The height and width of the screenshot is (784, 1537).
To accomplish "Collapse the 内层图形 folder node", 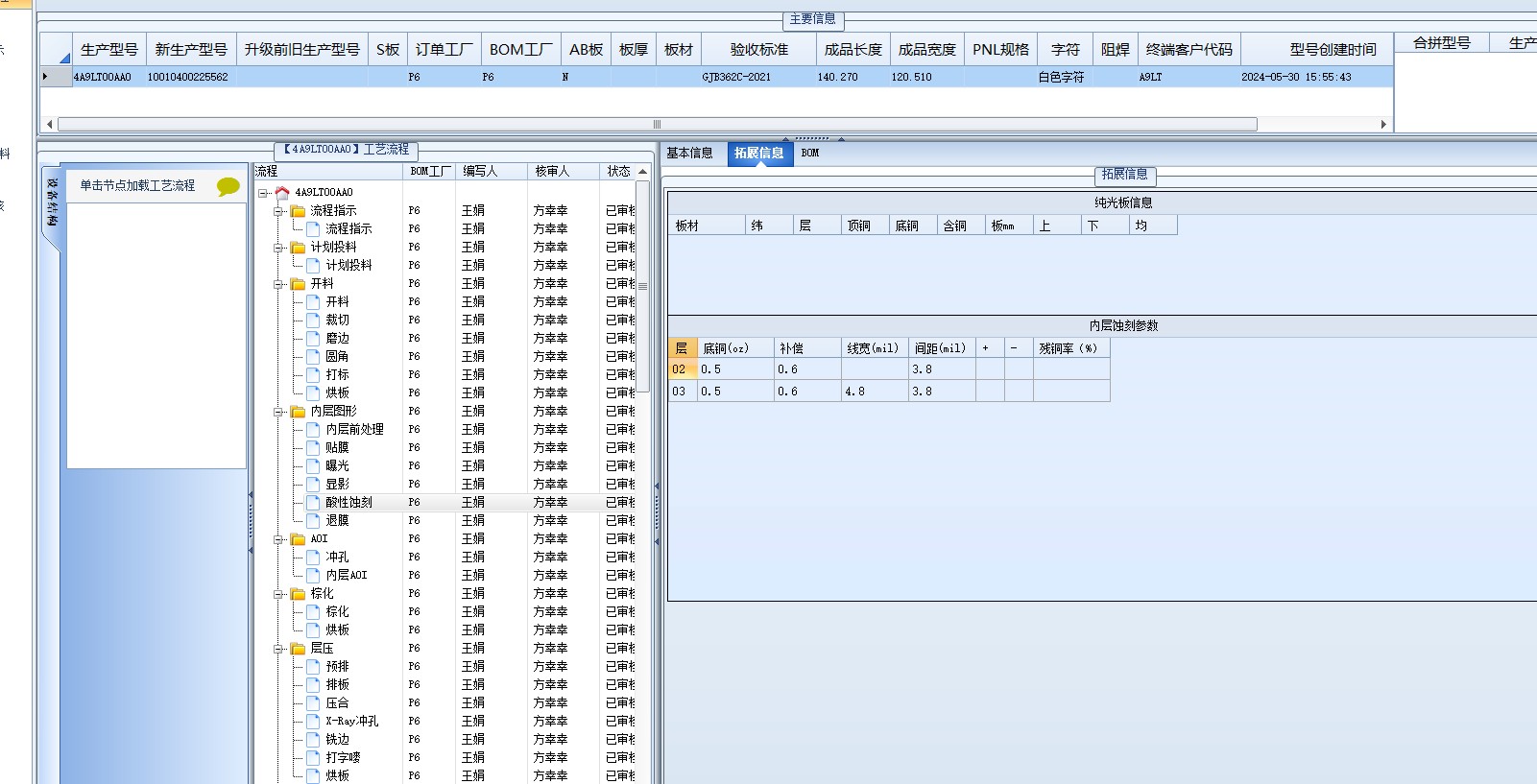I will [278, 412].
